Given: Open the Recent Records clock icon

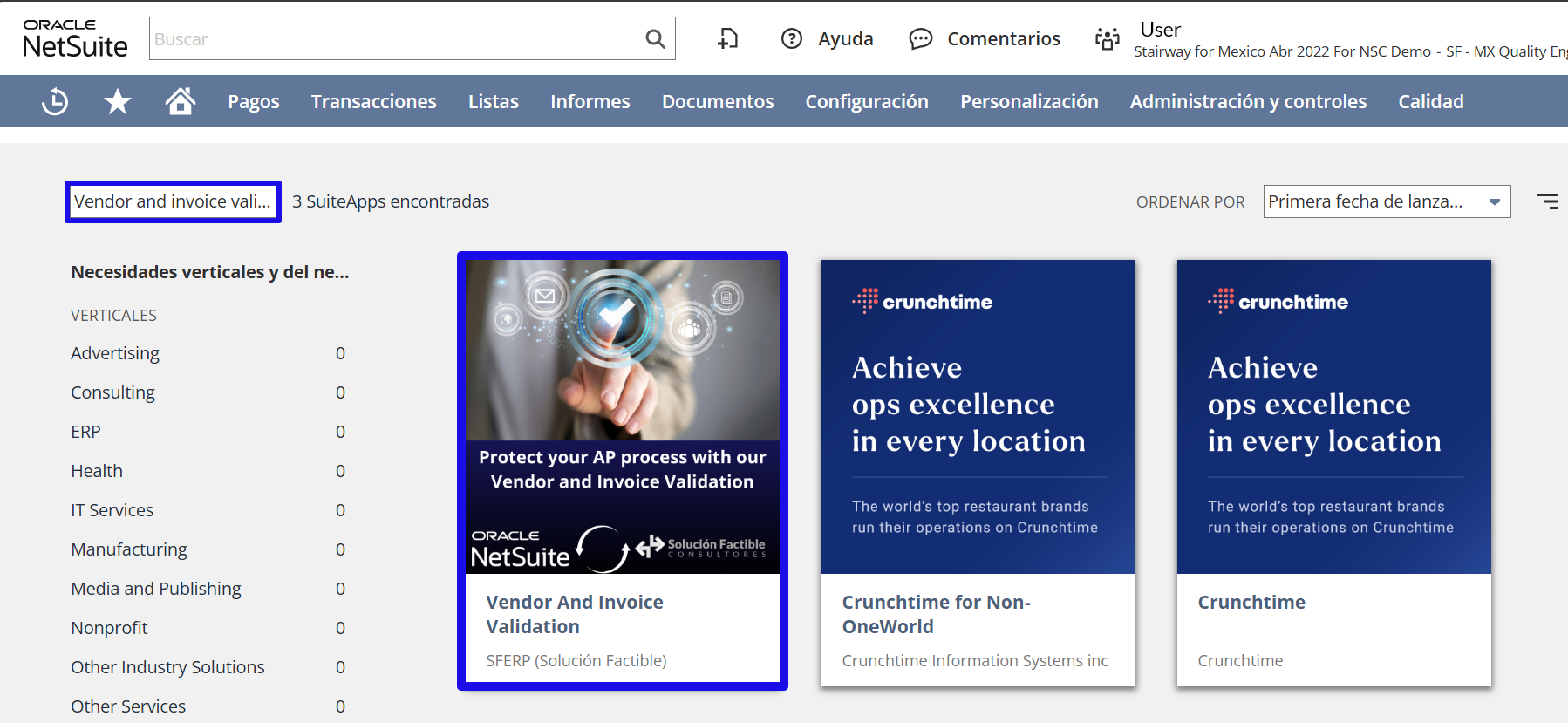Looking at the screenshot, I should tap(55, 102).
